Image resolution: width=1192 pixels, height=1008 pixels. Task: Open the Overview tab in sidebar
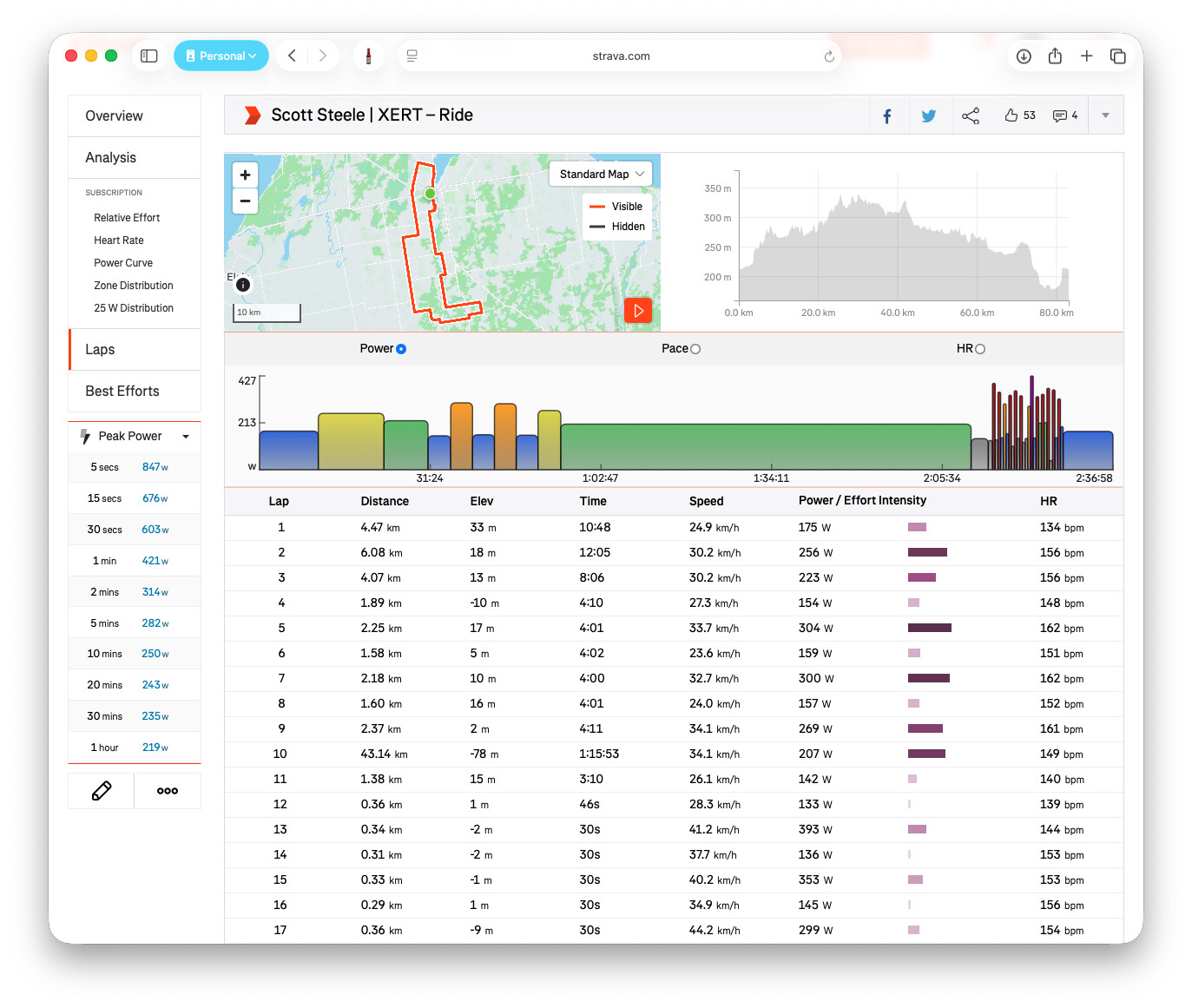click(114, 116)
